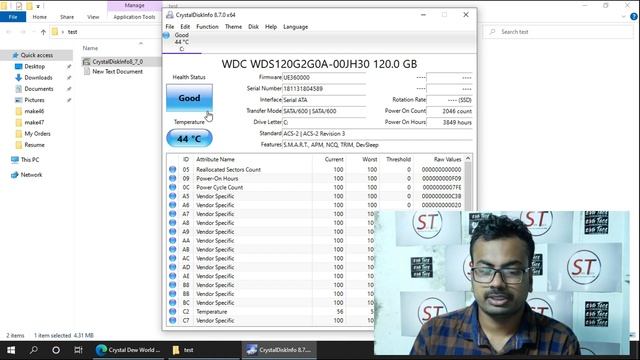Click the Transfer Mode field SATA/600
640x360 pixels.
(x=324, y=111)
